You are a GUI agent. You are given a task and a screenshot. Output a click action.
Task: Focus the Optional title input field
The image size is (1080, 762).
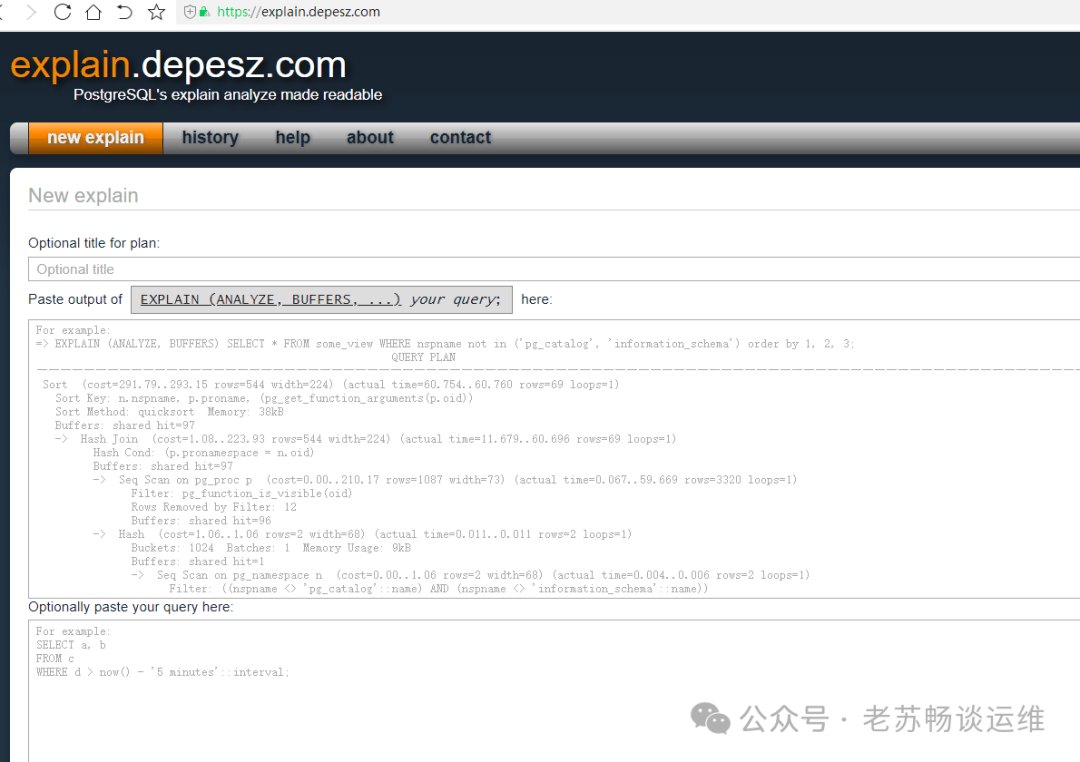pyautogui.click(x=554, y=269)
